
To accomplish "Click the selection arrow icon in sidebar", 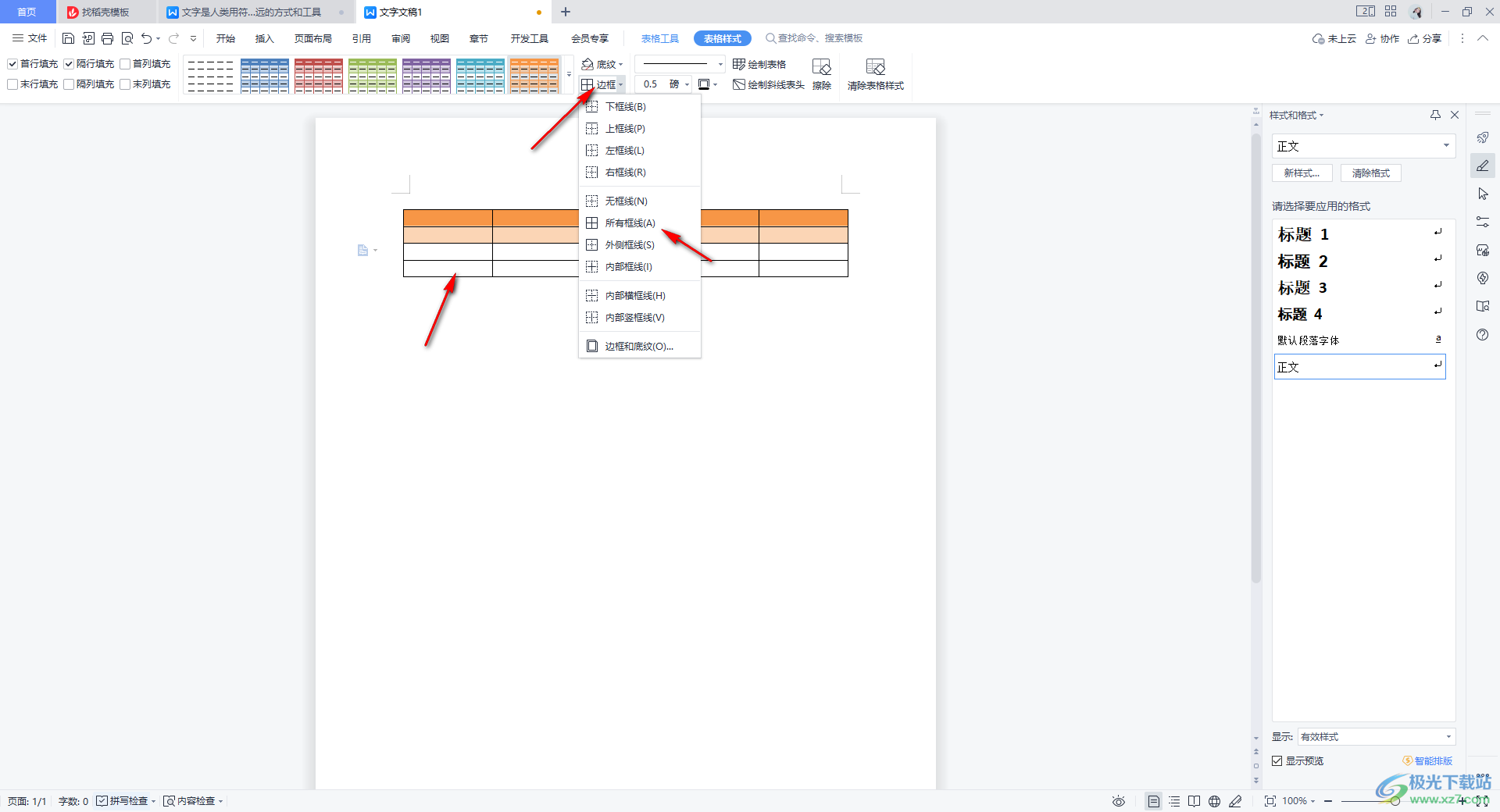I will [1483, 194].
